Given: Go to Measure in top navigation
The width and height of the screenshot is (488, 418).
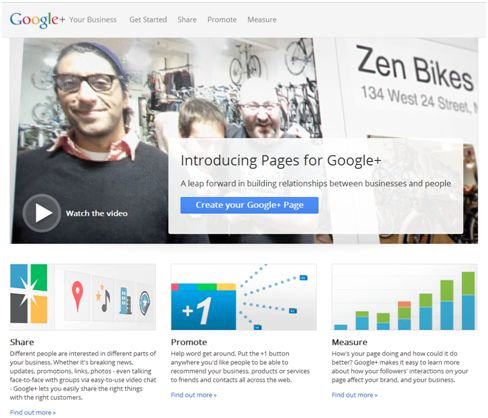Looking at the screenshot, I should (x=262, y=20).
